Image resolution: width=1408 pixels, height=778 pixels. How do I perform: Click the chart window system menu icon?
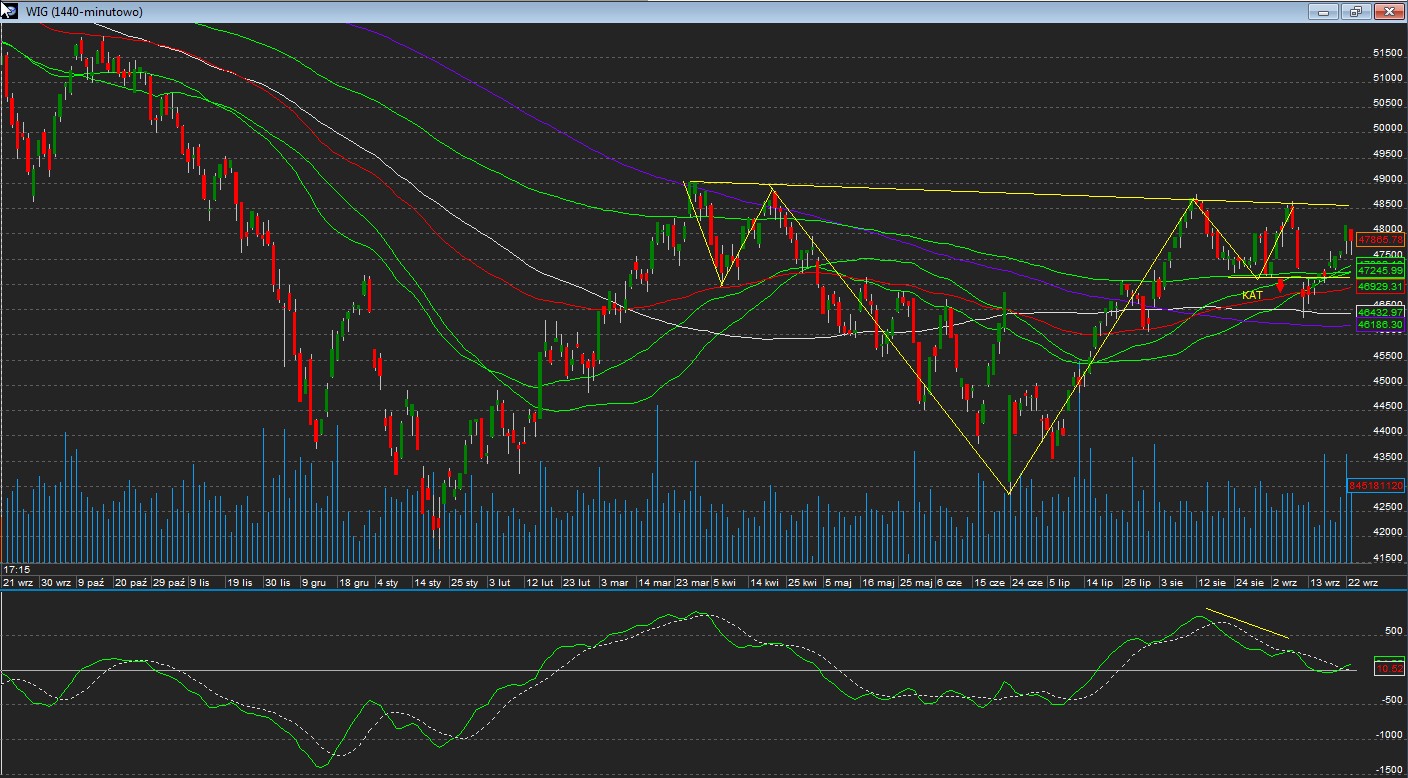coord(10,11)
